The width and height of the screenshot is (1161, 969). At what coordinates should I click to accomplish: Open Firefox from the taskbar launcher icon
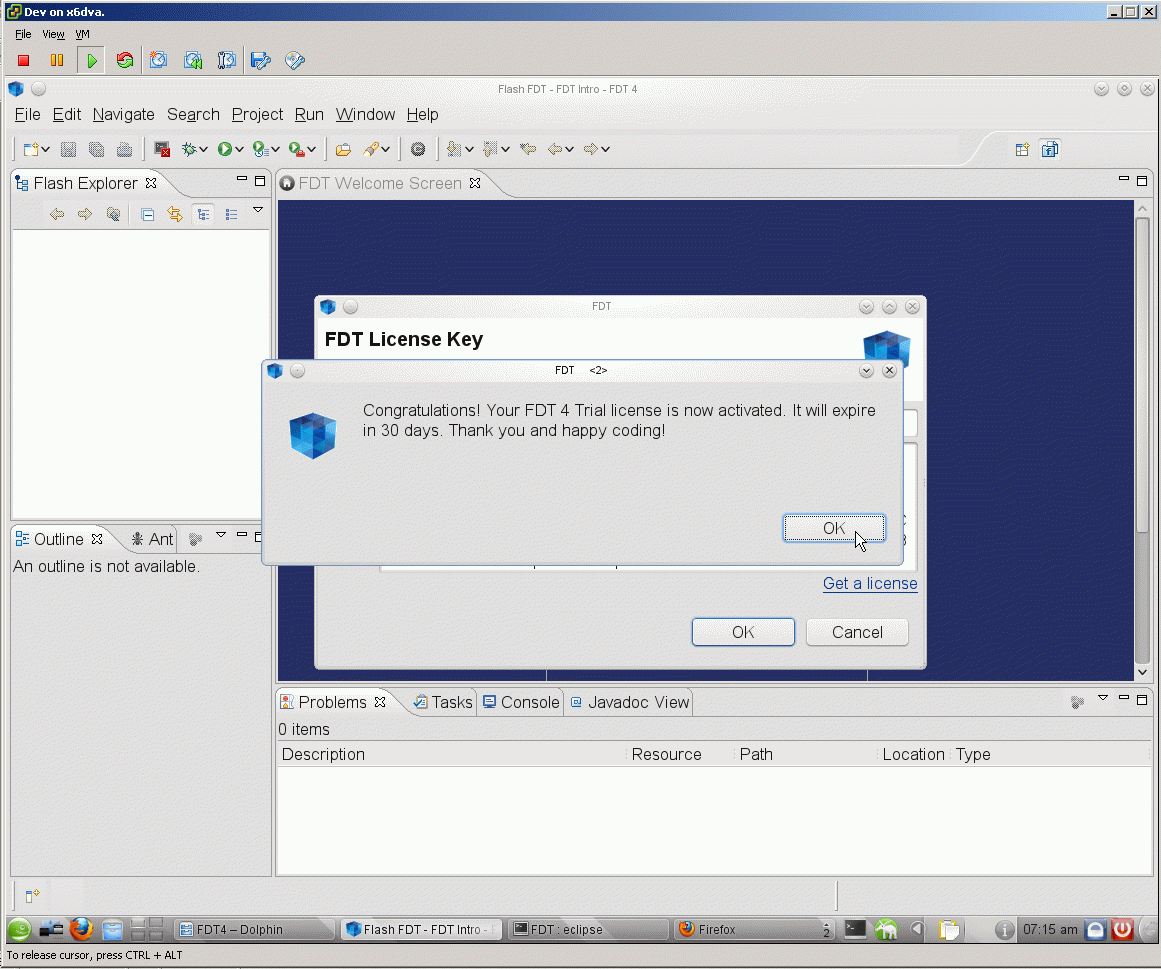click(x=81, y=928)
